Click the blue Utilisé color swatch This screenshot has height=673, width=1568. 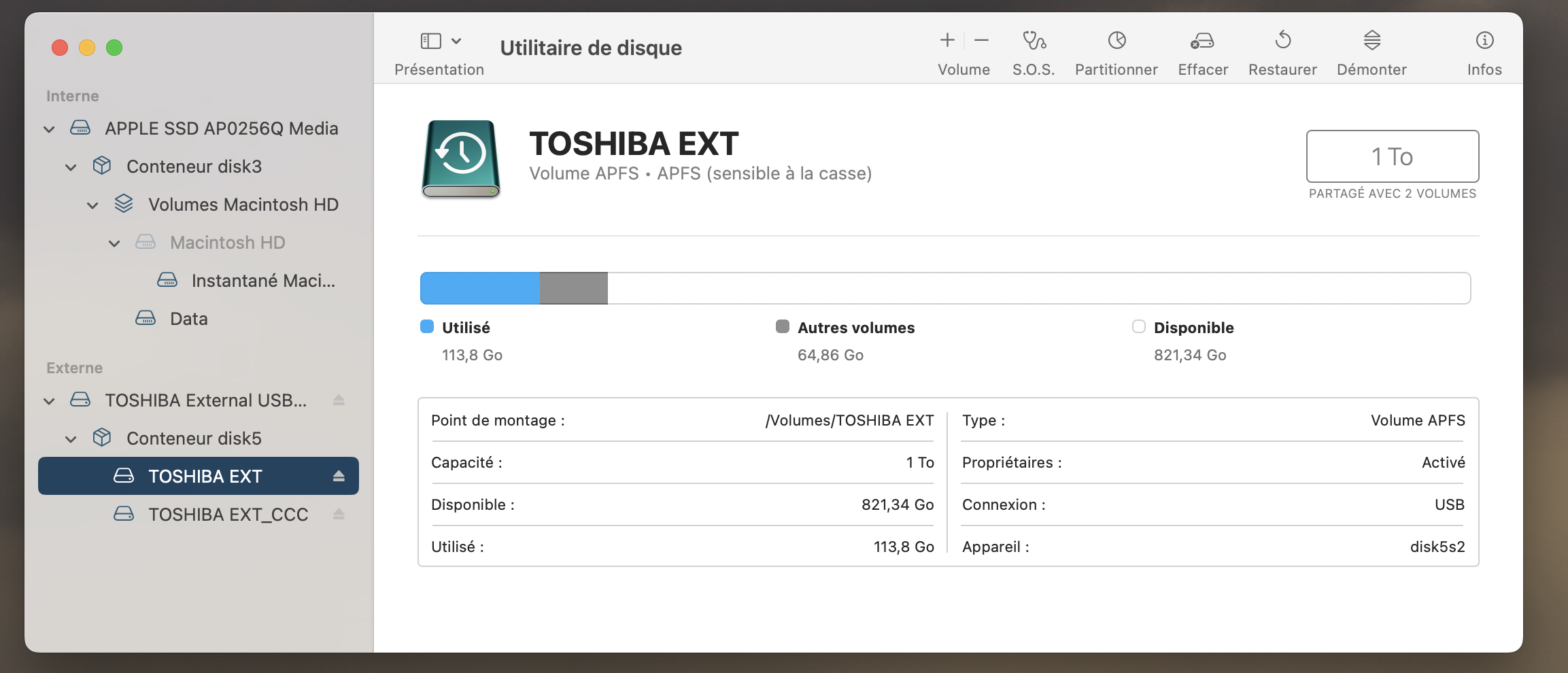point(427,327)
